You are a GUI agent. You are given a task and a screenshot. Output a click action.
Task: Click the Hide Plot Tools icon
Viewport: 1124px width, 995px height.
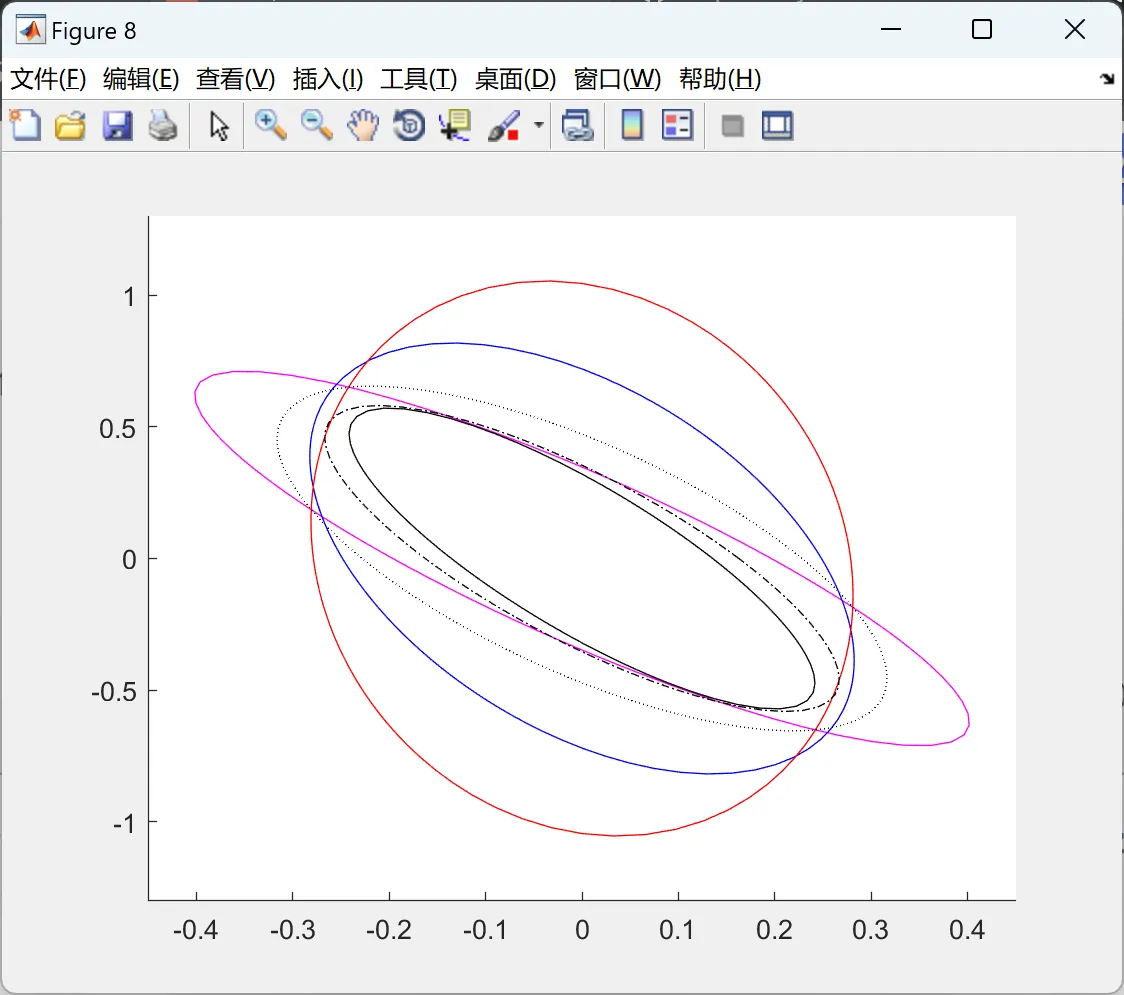coord(732,126)
